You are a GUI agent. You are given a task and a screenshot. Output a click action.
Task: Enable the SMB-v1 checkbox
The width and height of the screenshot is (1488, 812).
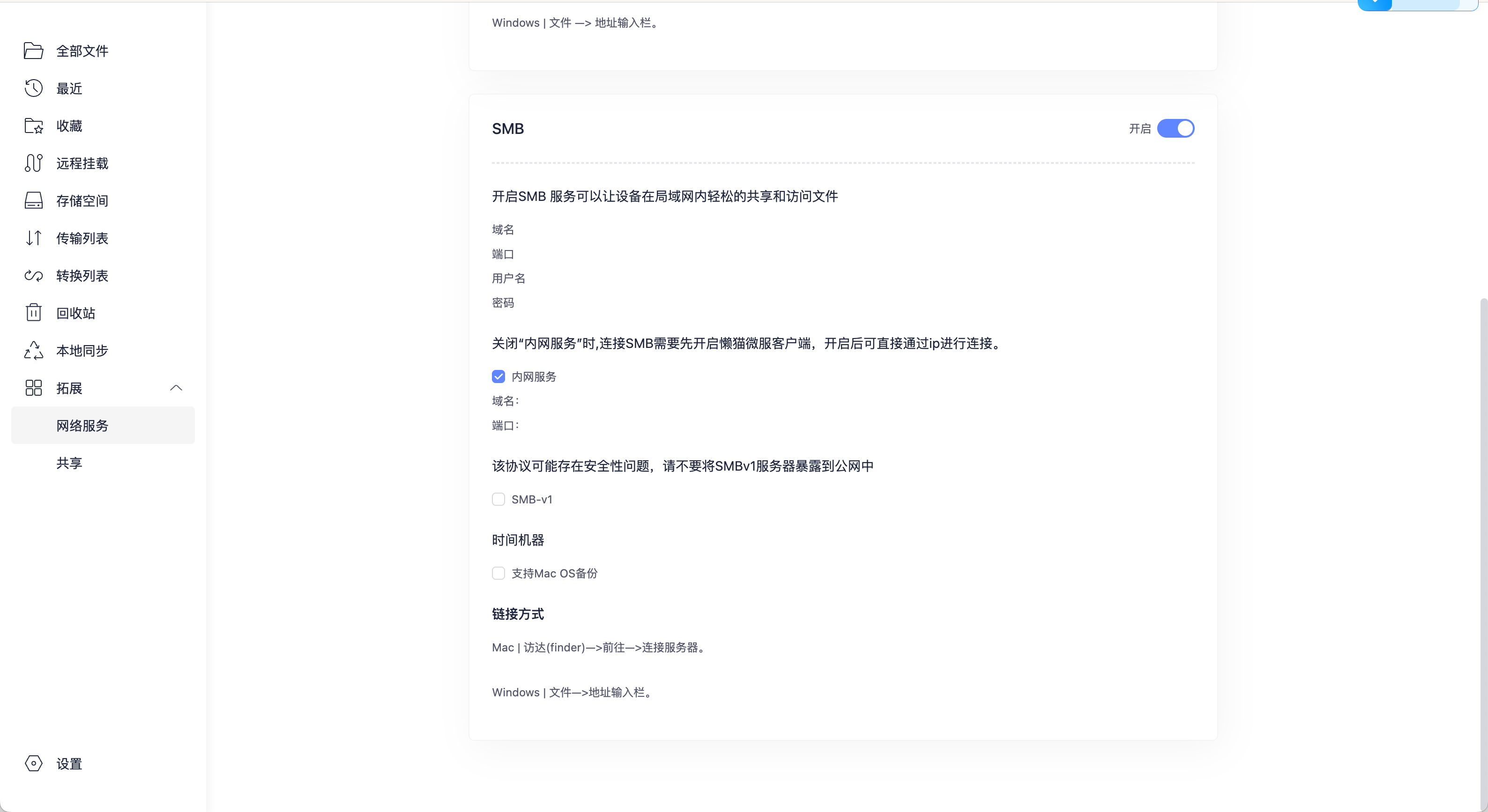coord(498,500)
